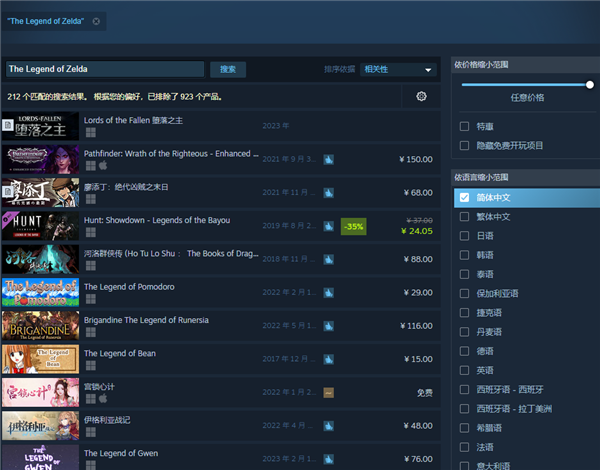Uncheck the 简体中文 language filter
The height and width of the screenshot is (470, 600).
(x=464, y=197)
